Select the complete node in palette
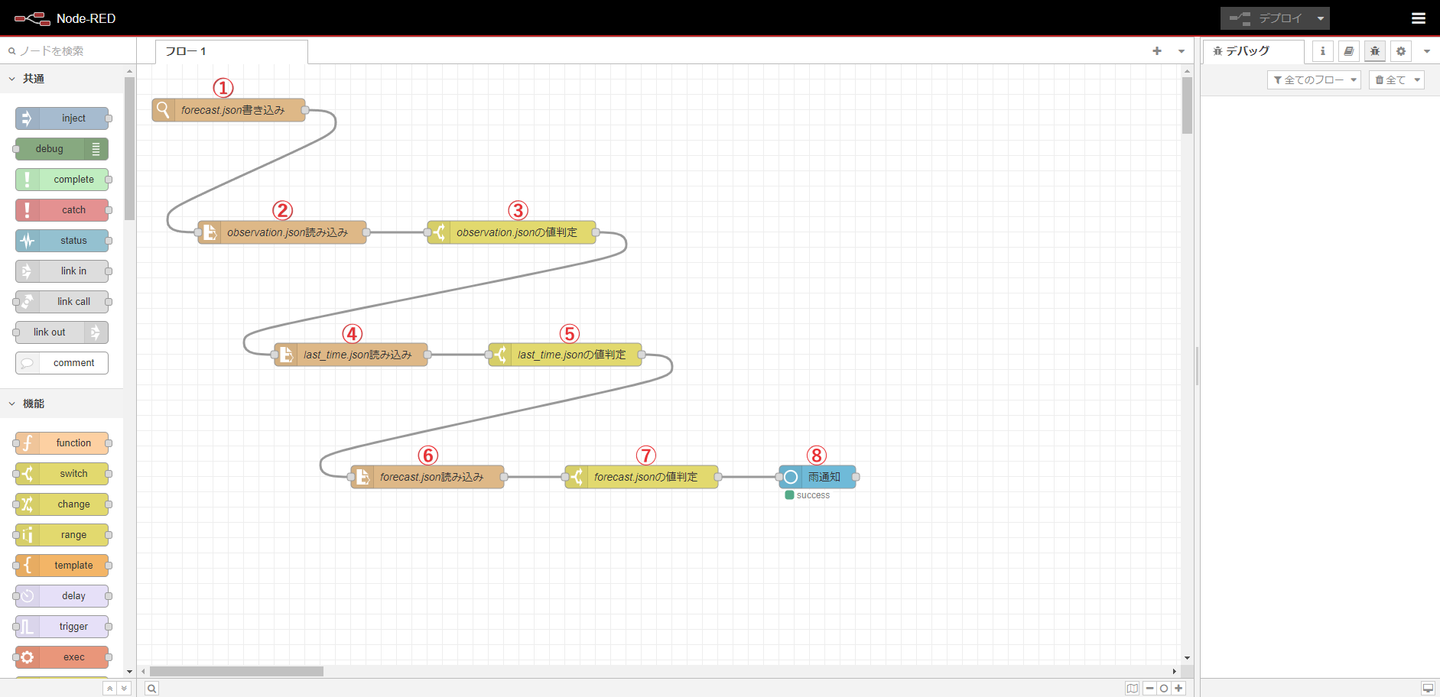Viewport: 1440px width, 697px height. [62, 179]
